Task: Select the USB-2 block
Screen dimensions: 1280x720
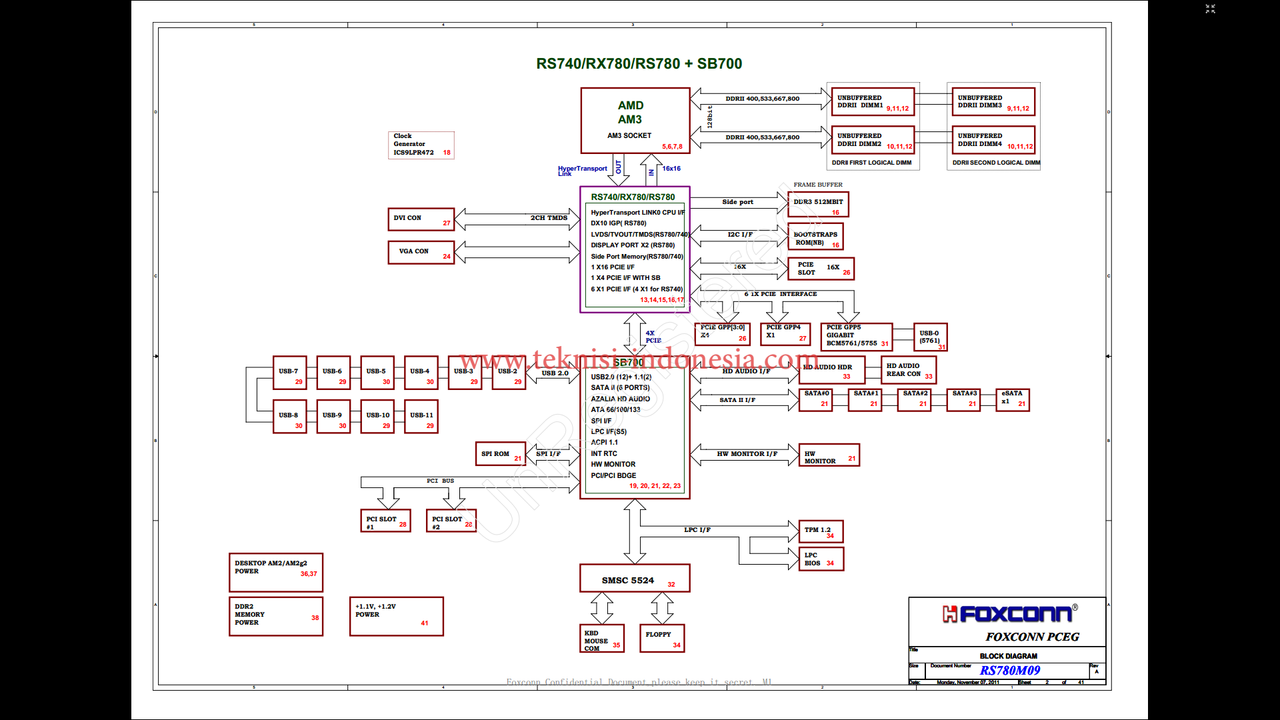Action: [x=509, y=372]
